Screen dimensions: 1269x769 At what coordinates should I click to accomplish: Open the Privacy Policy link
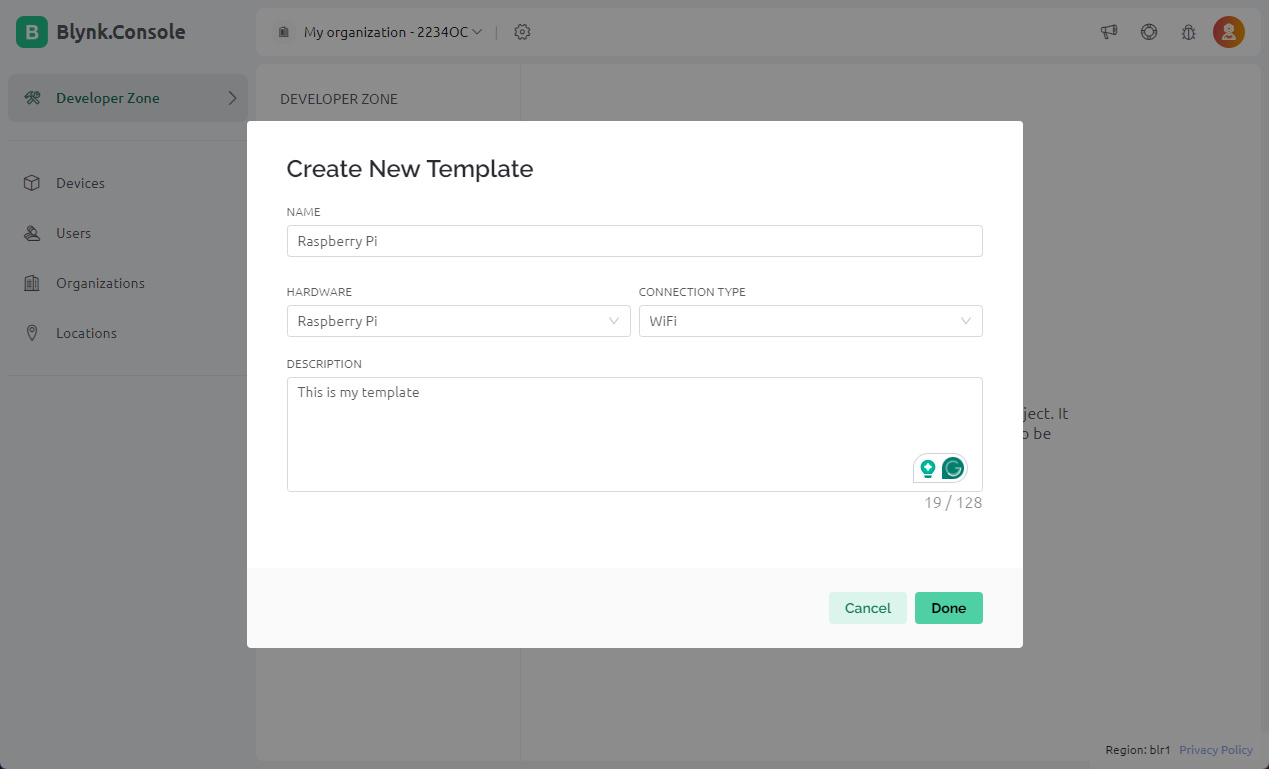1216,750
